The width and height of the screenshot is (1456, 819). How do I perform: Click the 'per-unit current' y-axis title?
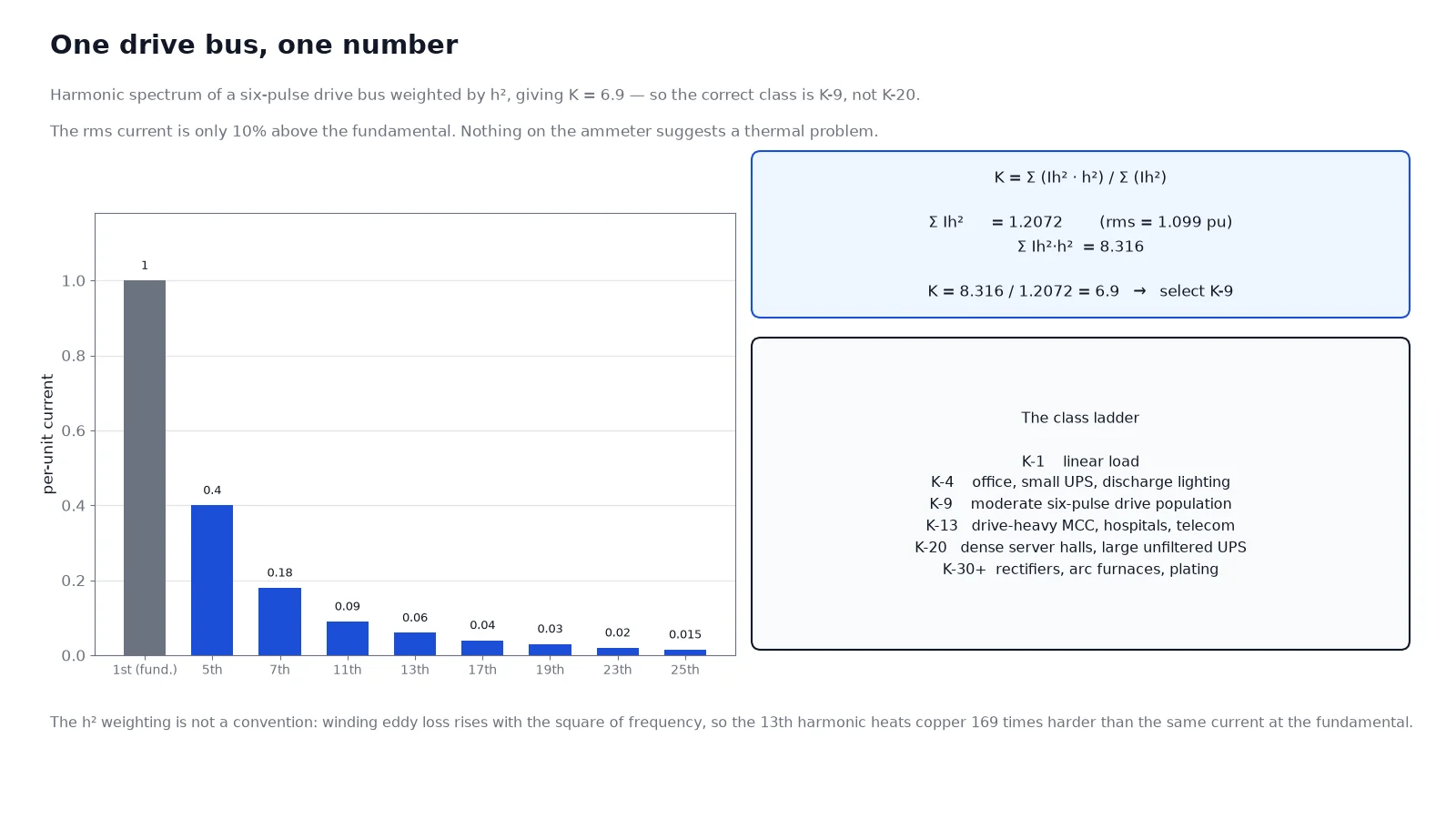point(48,434)
